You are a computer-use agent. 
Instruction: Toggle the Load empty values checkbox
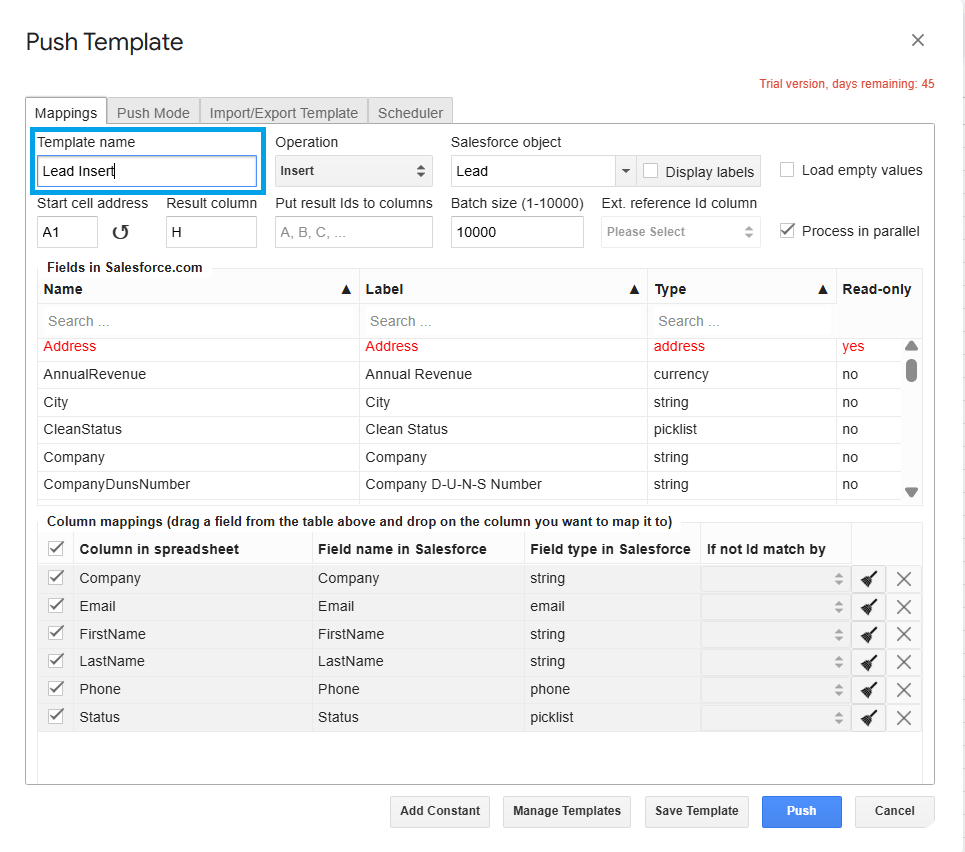coord(788,170)
